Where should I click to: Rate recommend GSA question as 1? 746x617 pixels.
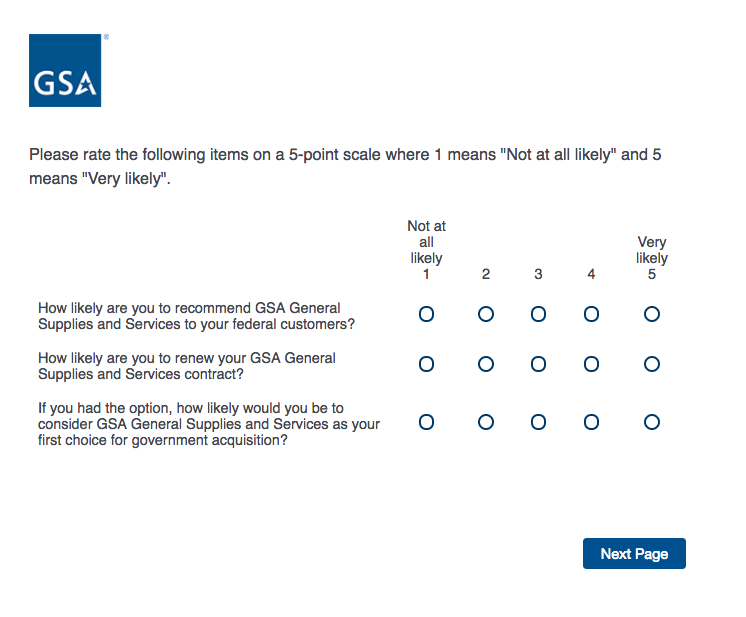tap(426, 314)
